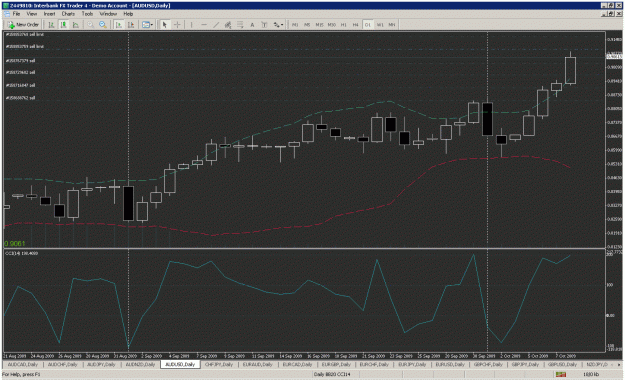Switch to the EURGBP,Daily chart tab

[336, 364]
